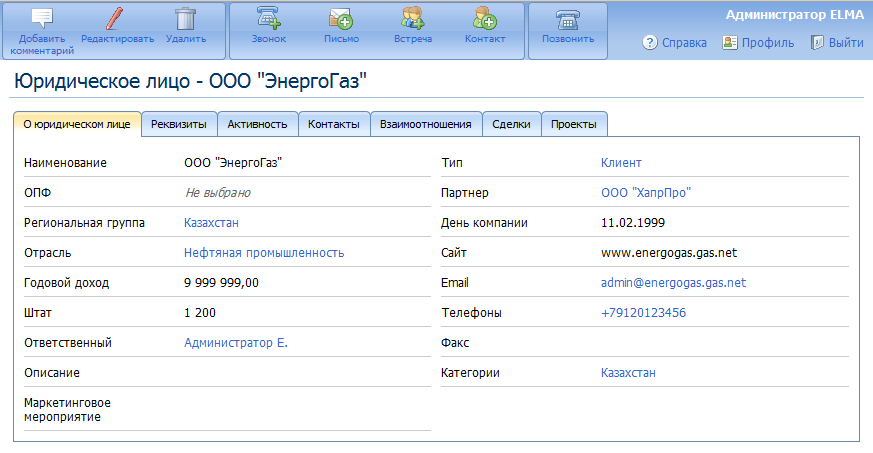
Task: Click the Редактировать toolbar label
Action: click(117, 39)
